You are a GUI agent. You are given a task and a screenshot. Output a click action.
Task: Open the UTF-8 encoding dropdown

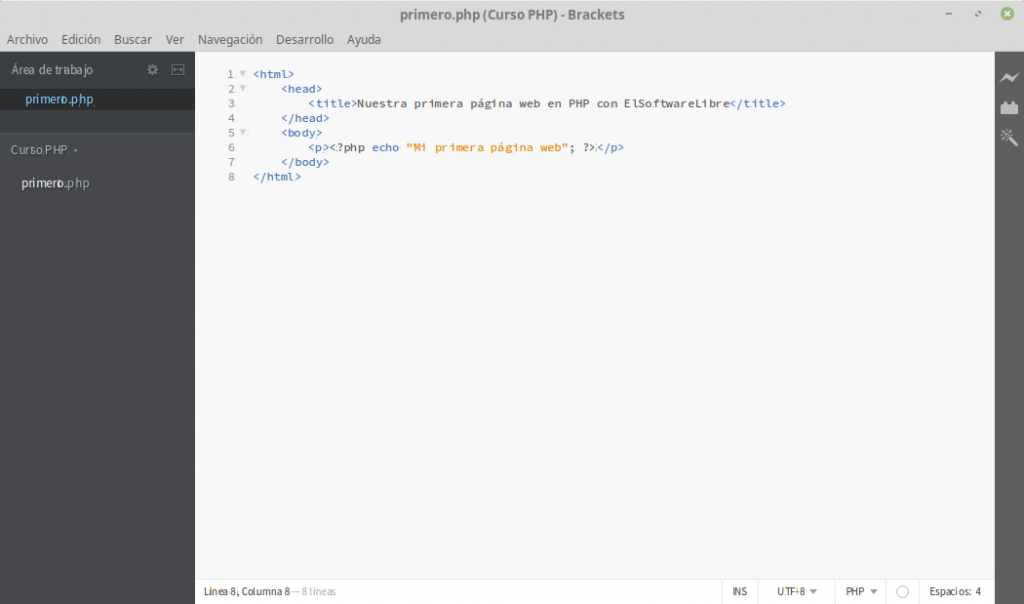(797, 592)
